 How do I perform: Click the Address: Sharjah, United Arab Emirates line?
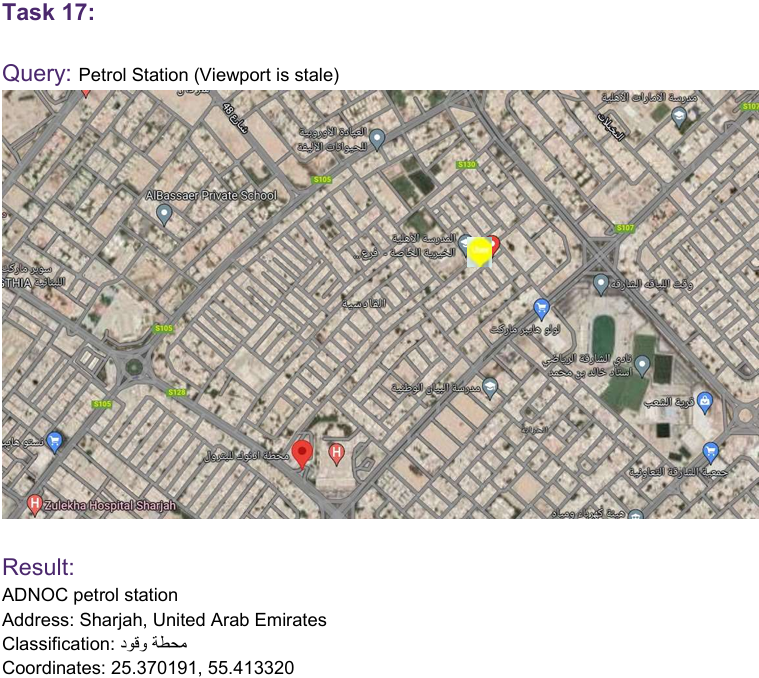tap(165, 619)
